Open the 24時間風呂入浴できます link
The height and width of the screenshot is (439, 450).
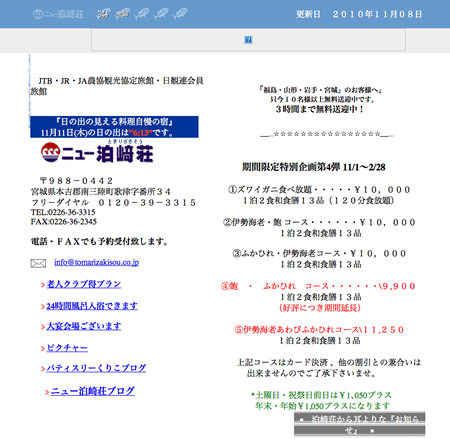pyautogui.click(x=92, y=306)
